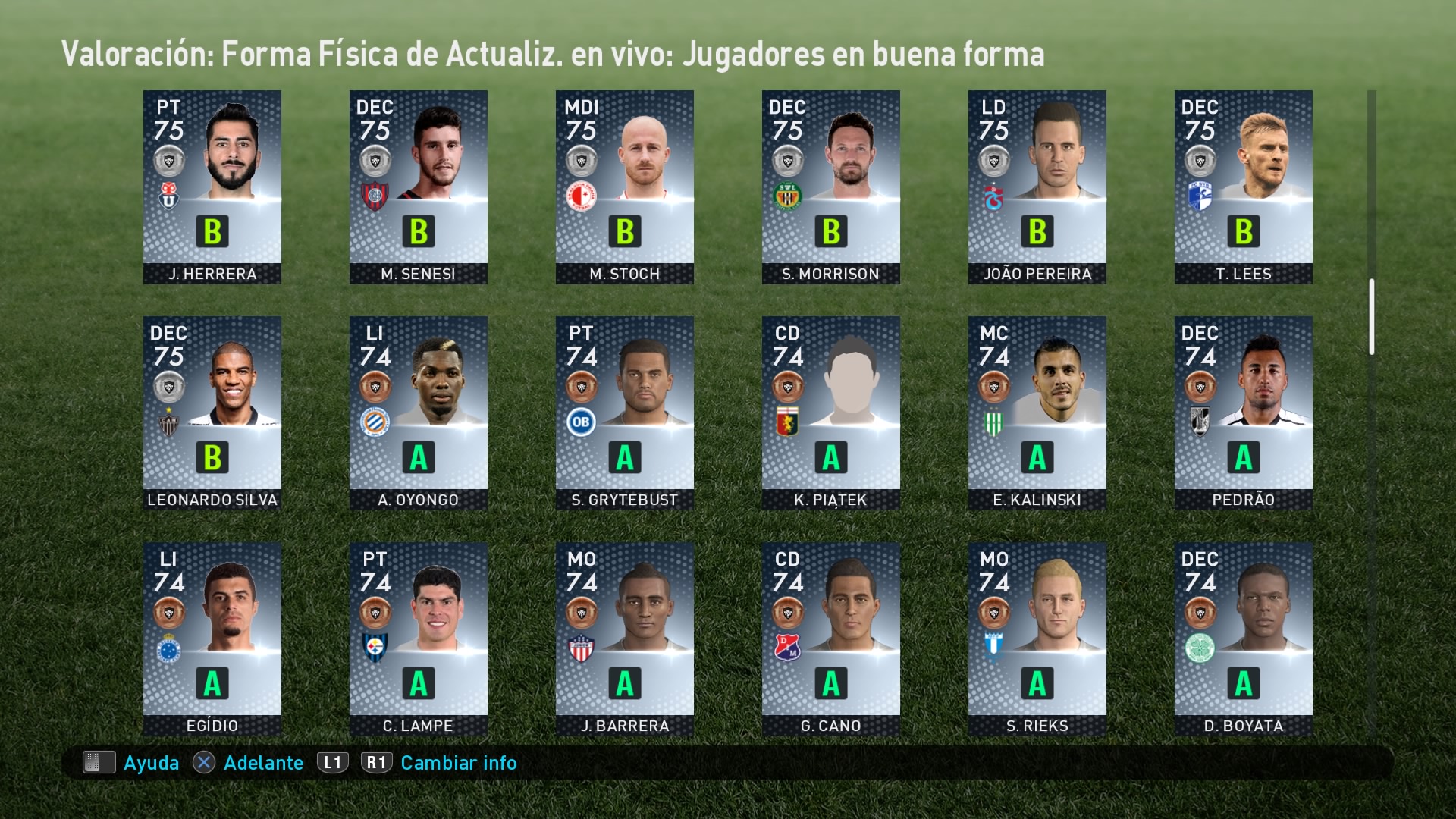1456x819 pixels.
Task: Click the Celtic club badge on D. Boyata's card
Action: click(1200, 648)
